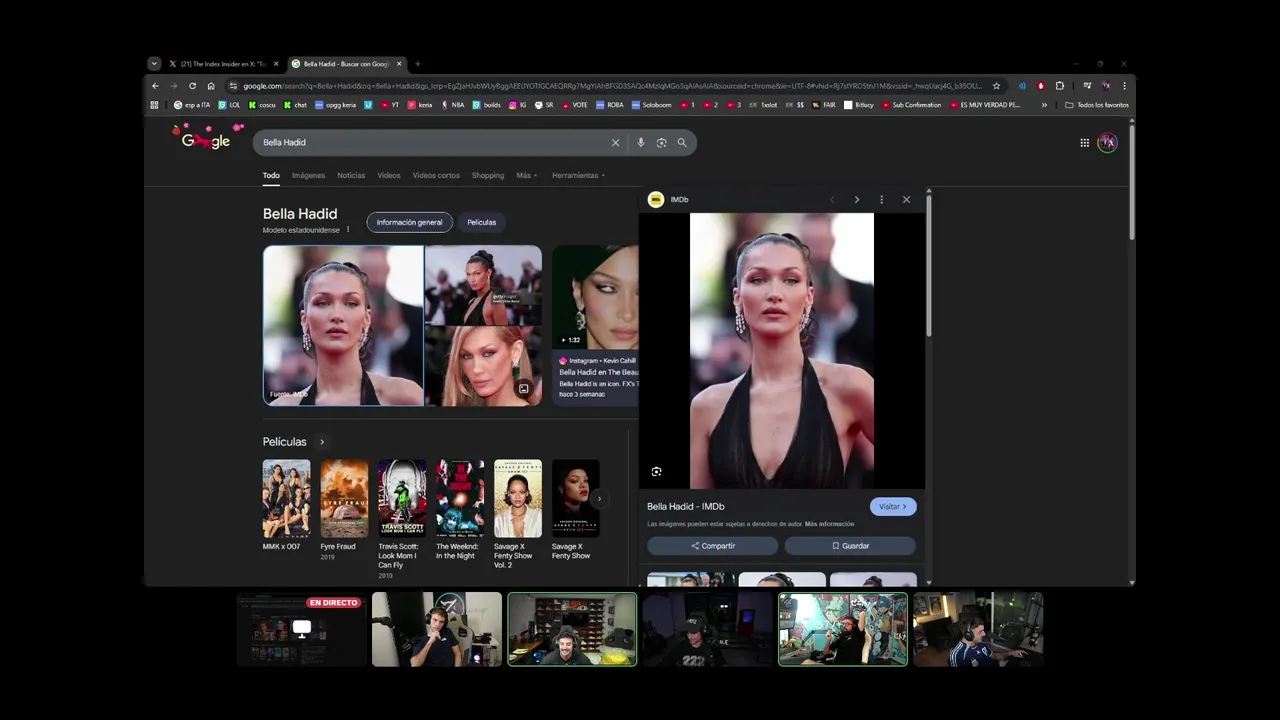
Task: Select the Películas chip
Action: tap(481, 223)
